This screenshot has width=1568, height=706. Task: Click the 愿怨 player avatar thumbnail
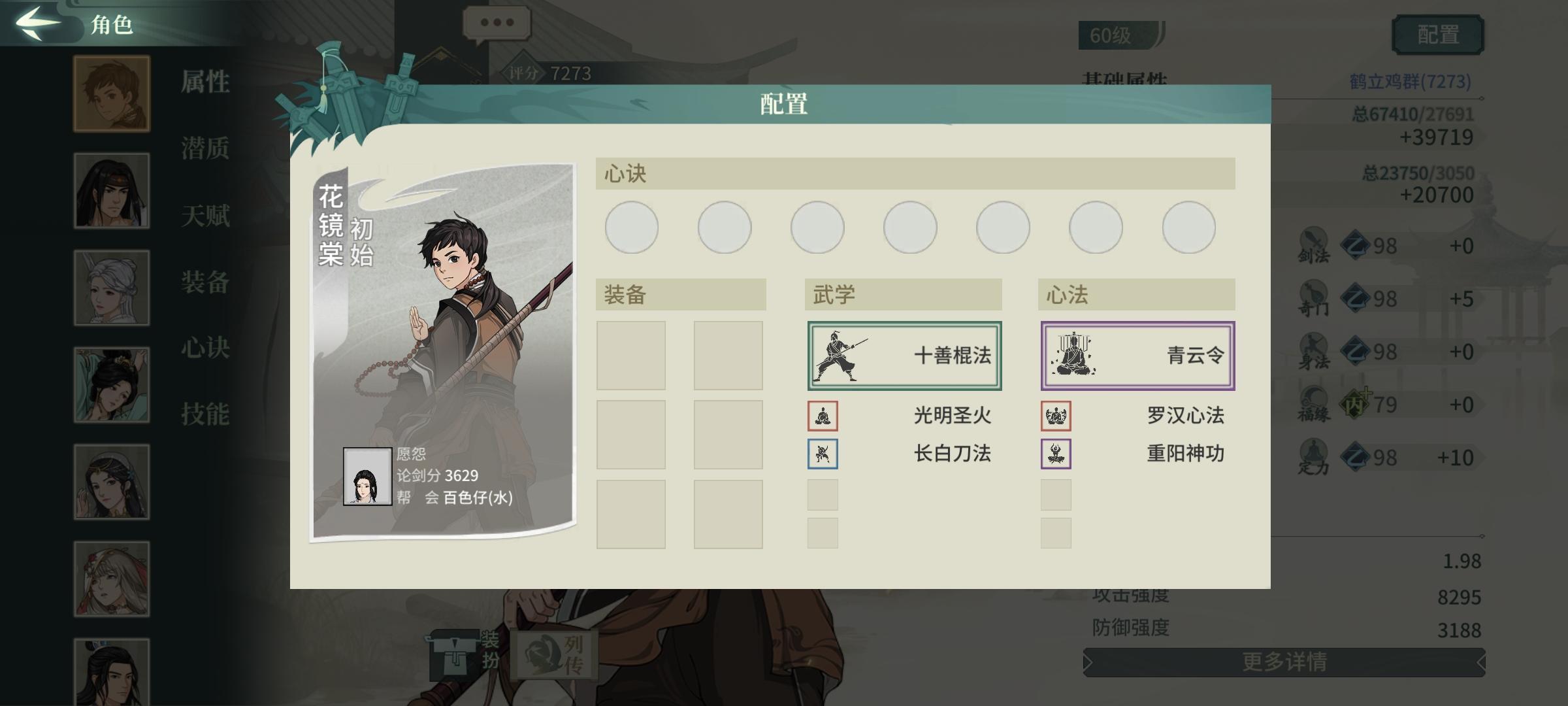[367, 477]
